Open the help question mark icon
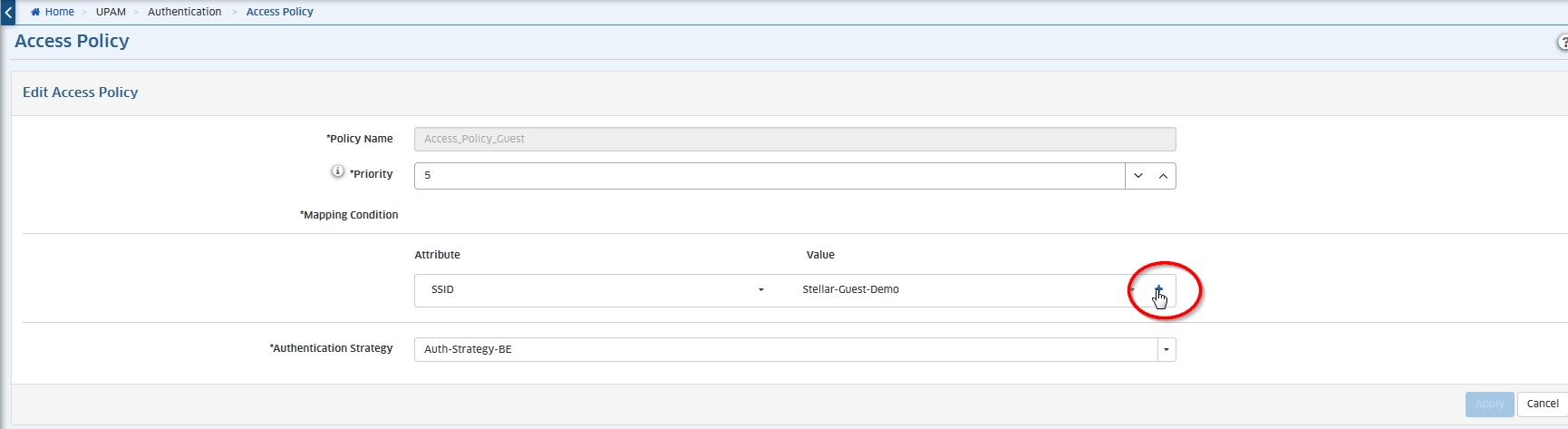 pyautogui.click(x=1563, y=43)
